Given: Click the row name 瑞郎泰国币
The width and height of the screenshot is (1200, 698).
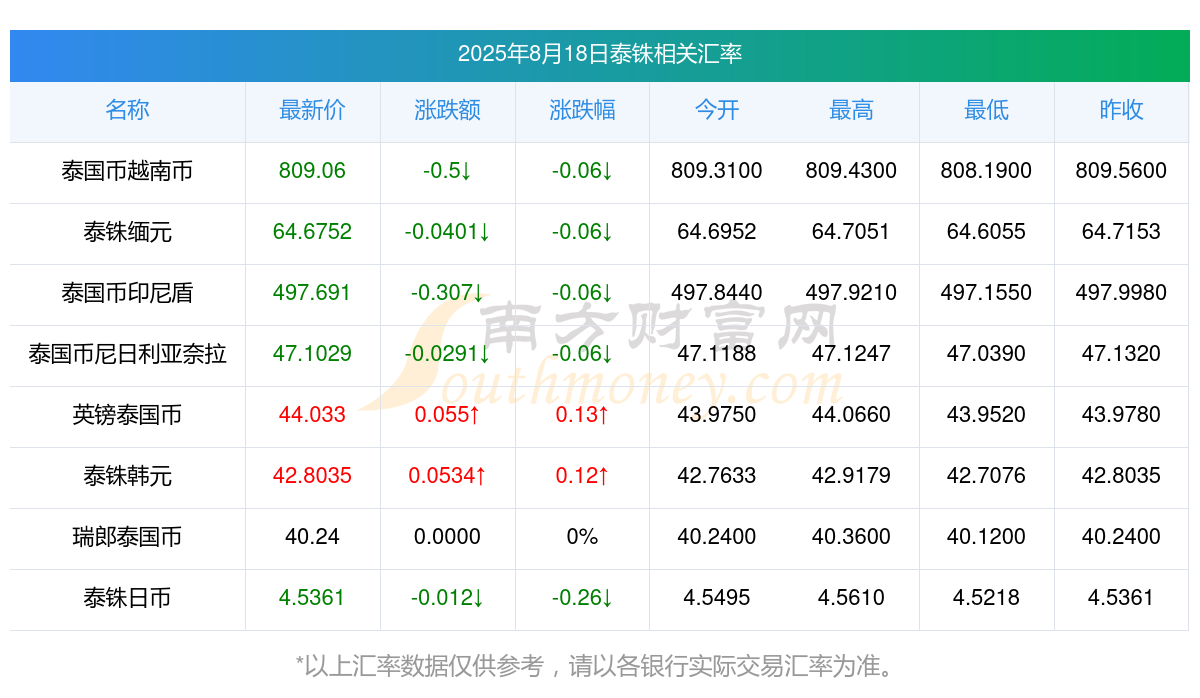Looking at the screenshot, I should coord(127,538).
